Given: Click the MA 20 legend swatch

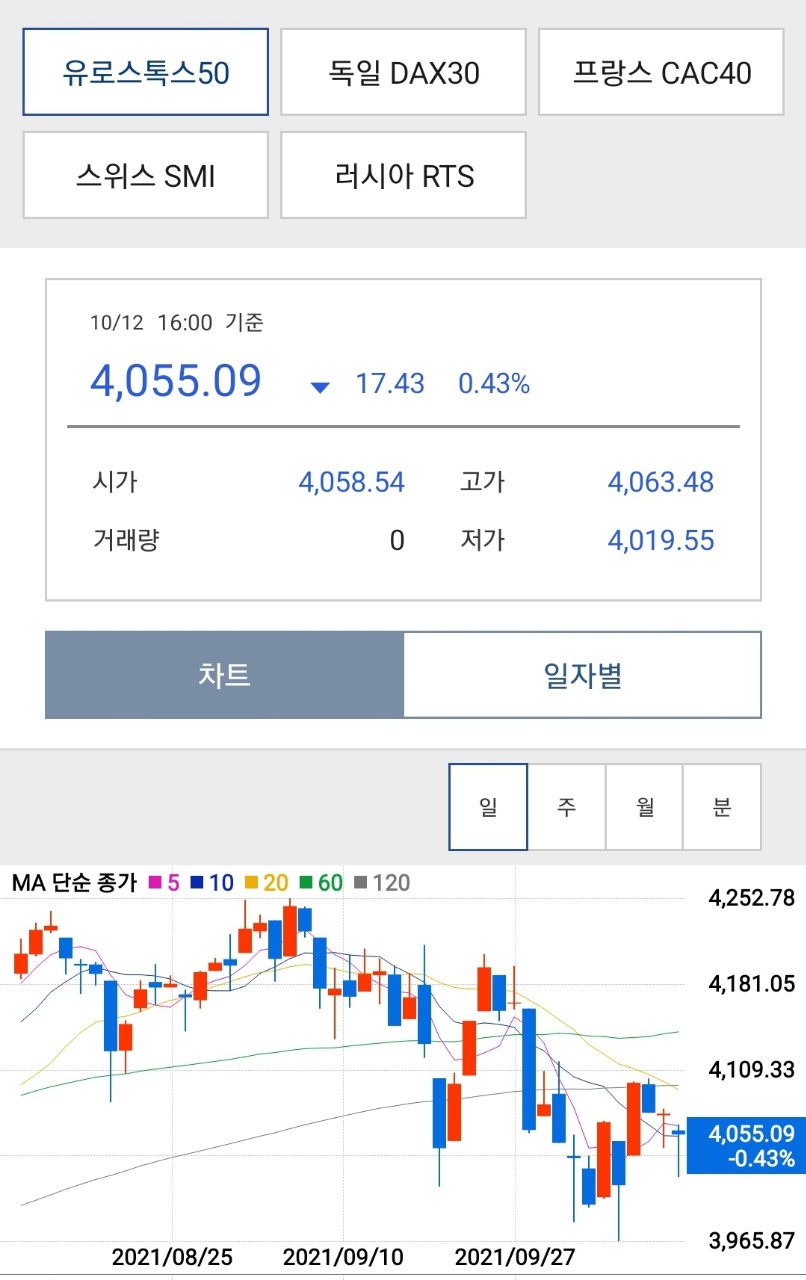Looking at the screenshot, I should point(252,883).
